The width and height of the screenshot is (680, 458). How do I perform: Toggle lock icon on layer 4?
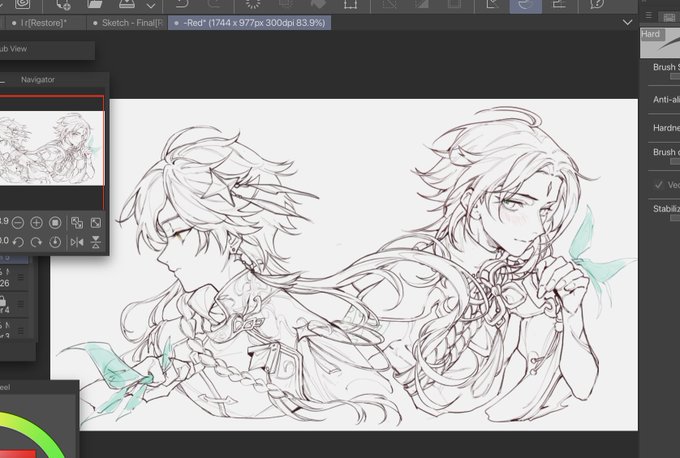click(x=2, y=300)
